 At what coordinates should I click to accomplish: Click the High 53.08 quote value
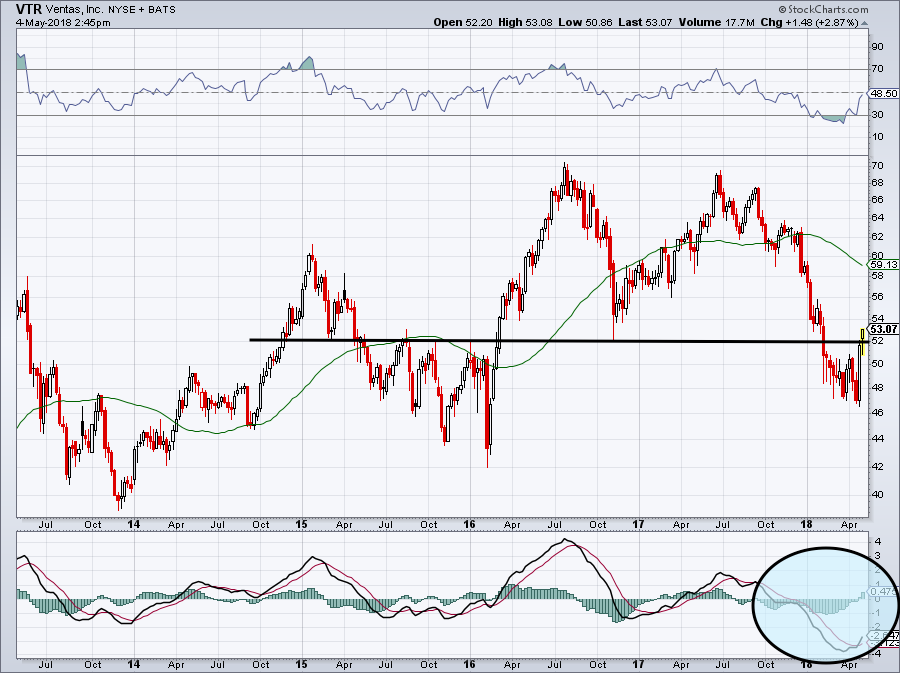(525, 22)
